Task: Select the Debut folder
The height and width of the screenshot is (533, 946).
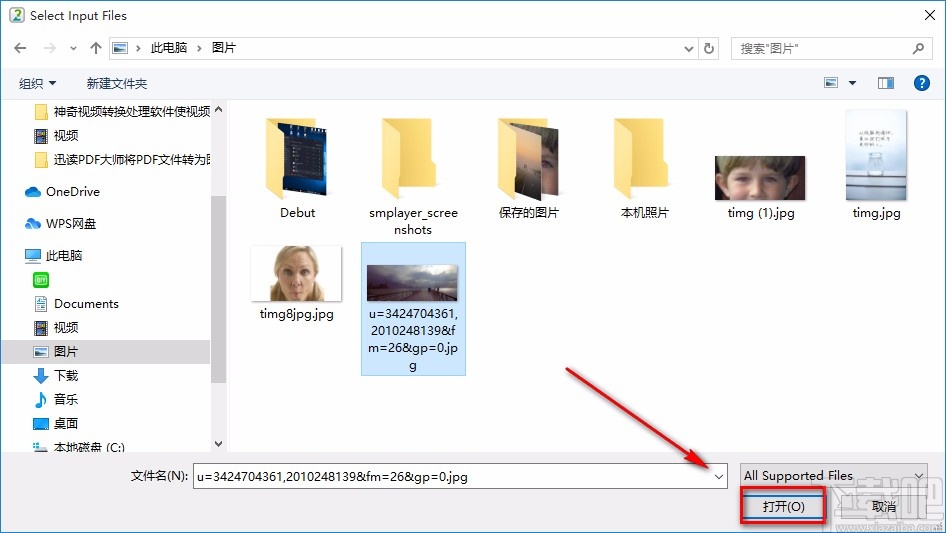Action: tap(297, 168)
